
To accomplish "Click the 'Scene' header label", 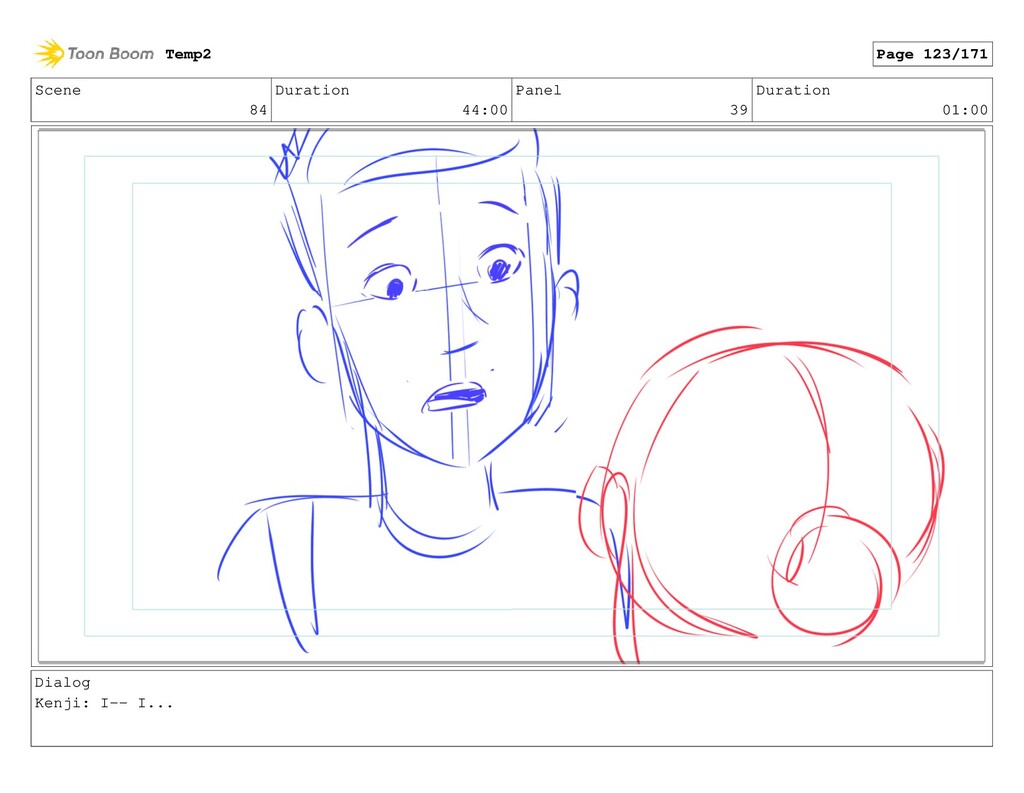I will coord(58,90).
